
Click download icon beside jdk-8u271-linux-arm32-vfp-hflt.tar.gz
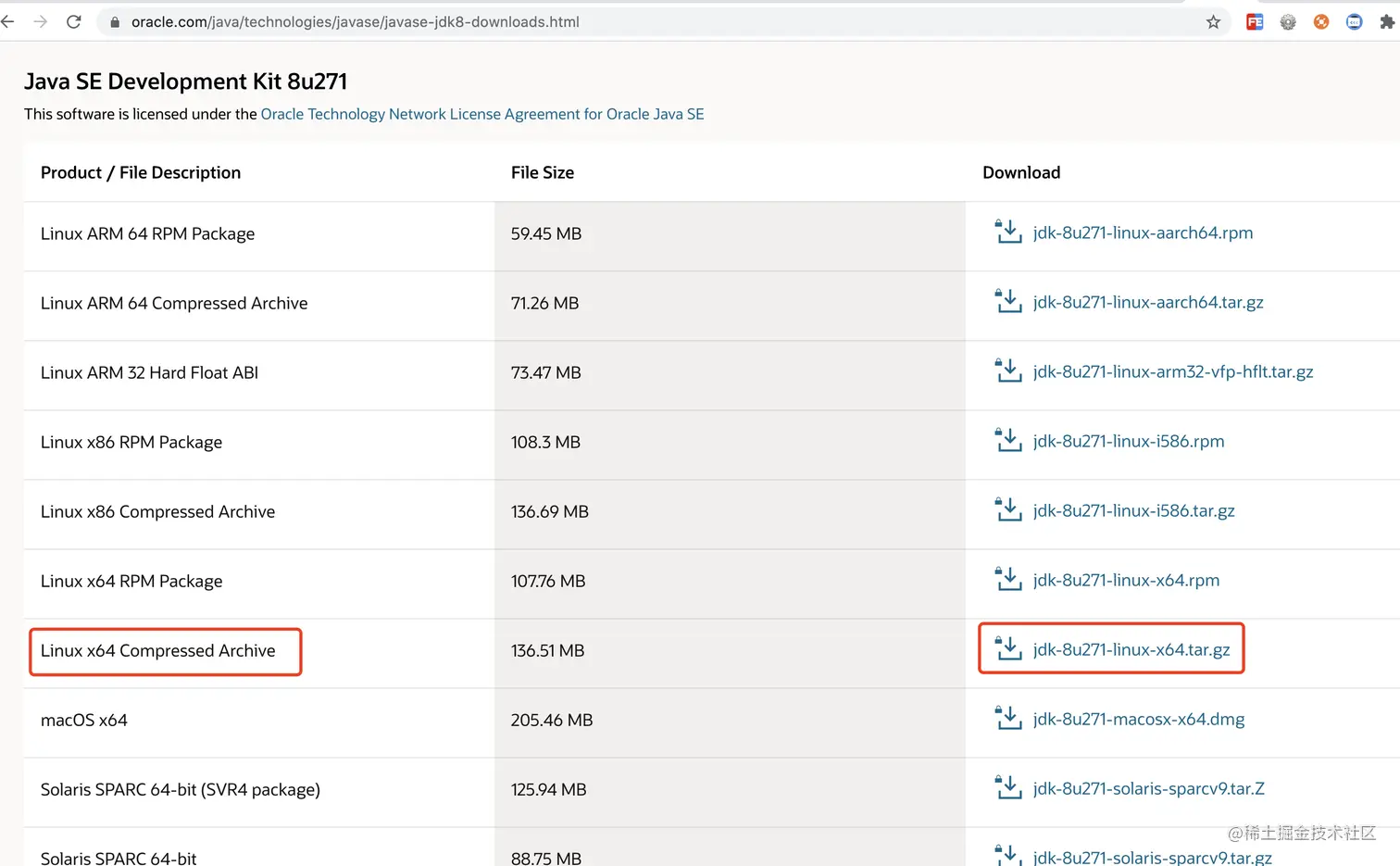click(1007, 370)
